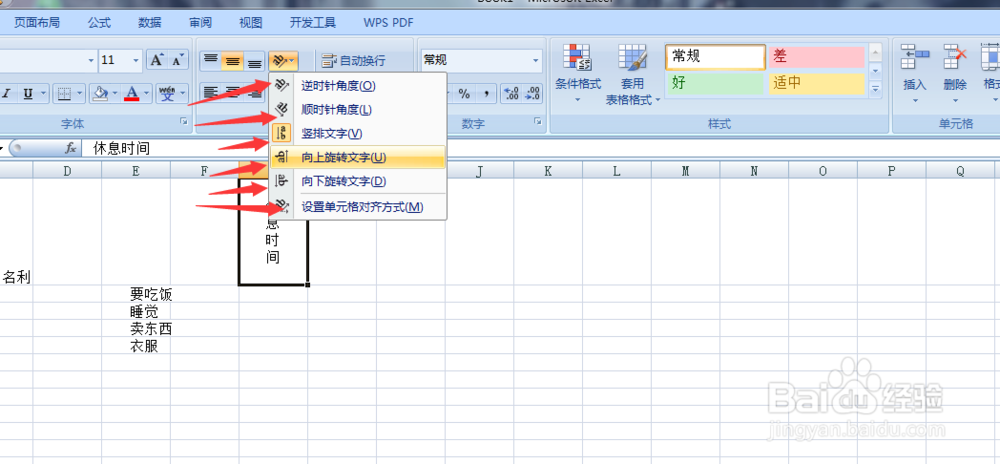Open the 字体 group dialog launcher

[184, 121]
